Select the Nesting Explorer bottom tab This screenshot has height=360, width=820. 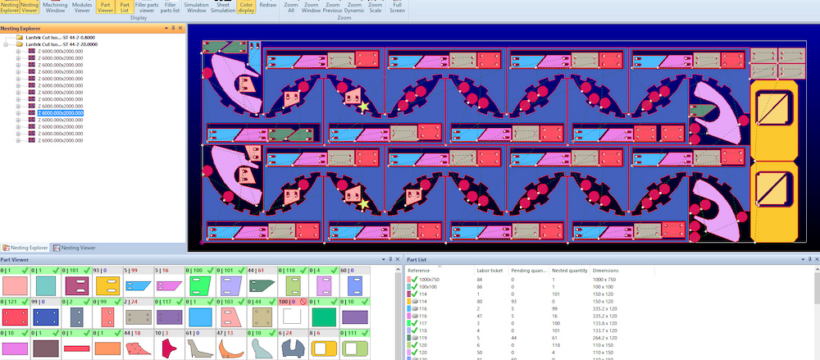[26, 248]
